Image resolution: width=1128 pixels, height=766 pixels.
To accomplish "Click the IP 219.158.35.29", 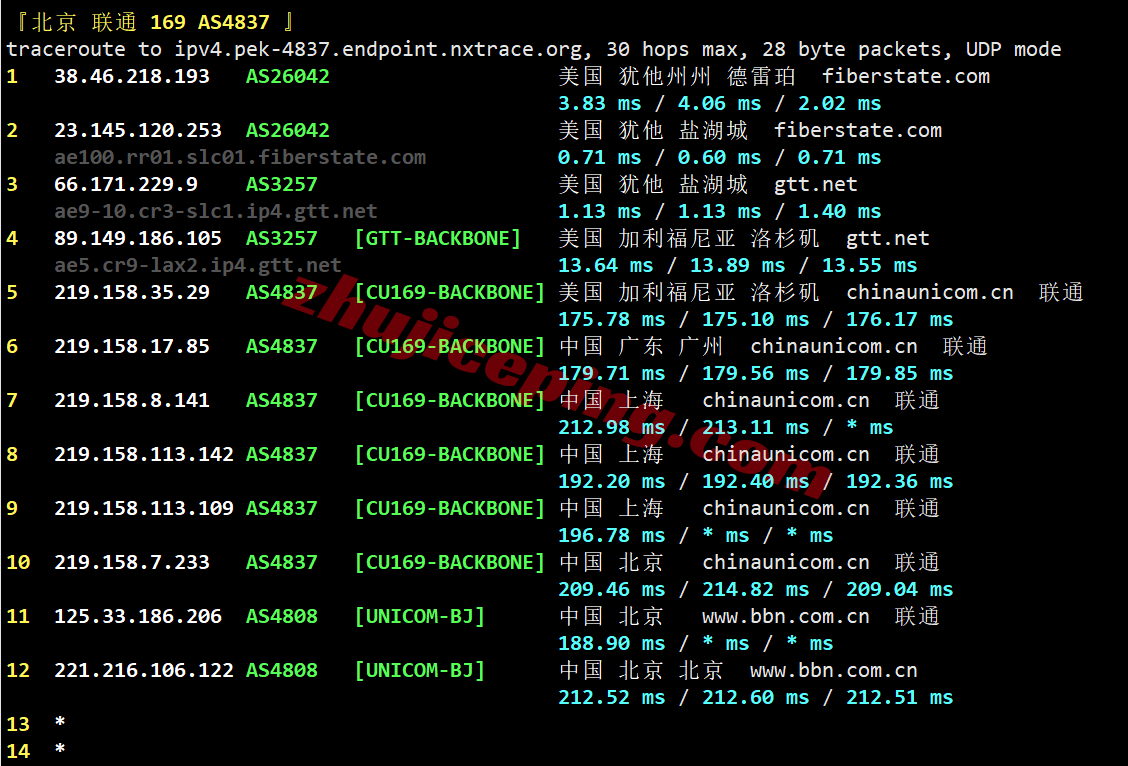I will click(132, 292).
